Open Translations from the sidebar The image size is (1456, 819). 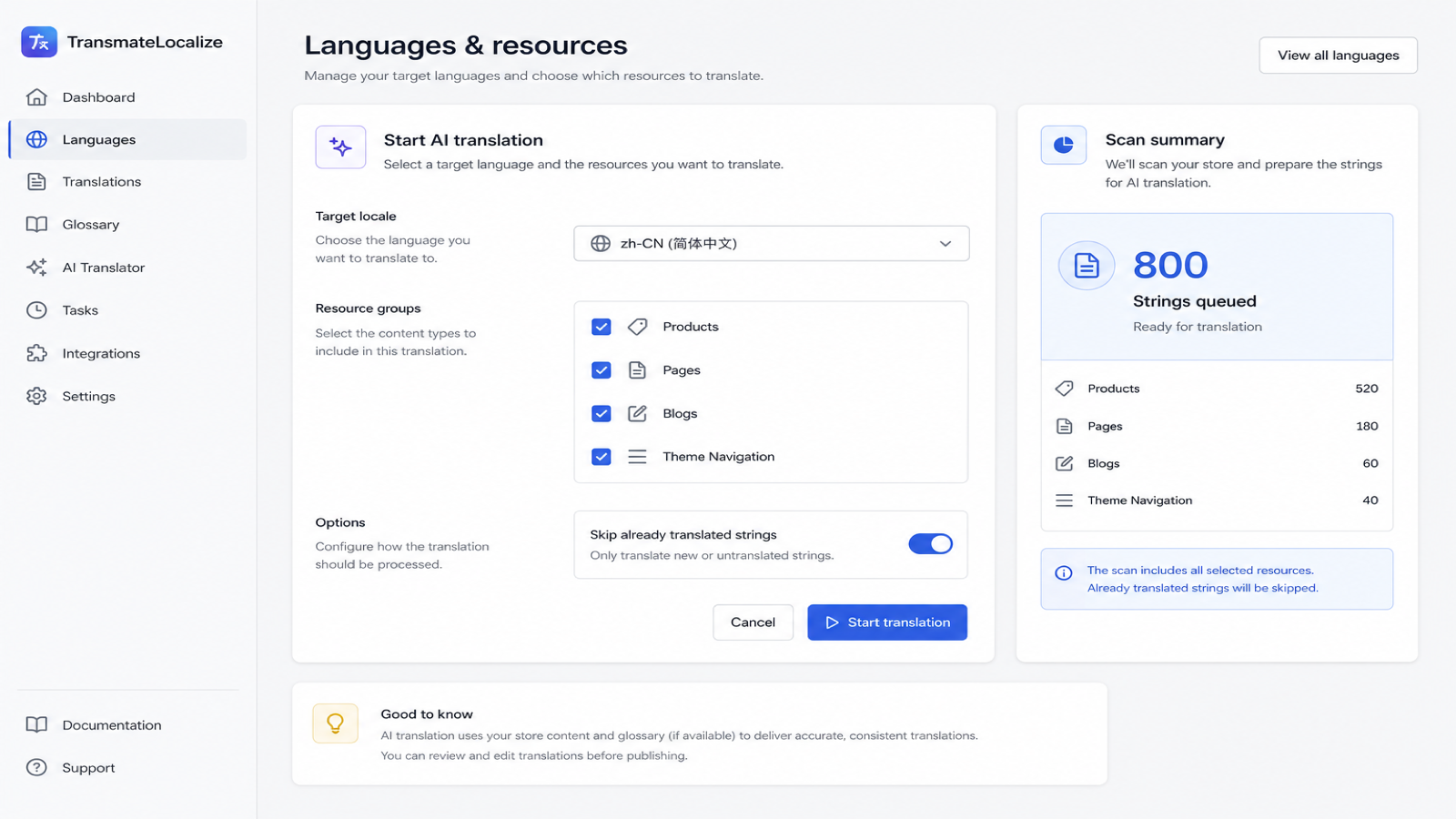point(127,182)
